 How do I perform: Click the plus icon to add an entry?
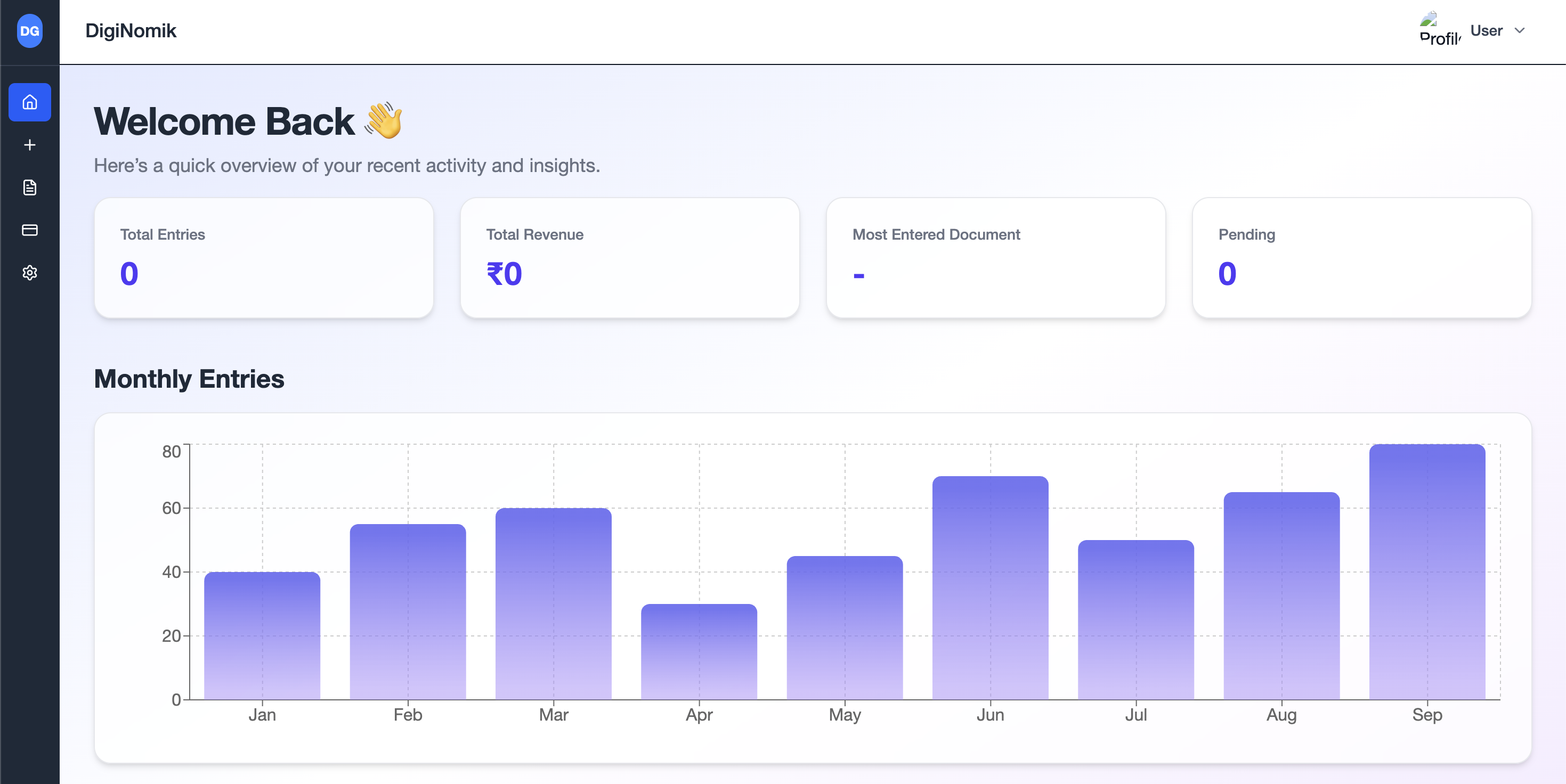(x=29, y=145)
